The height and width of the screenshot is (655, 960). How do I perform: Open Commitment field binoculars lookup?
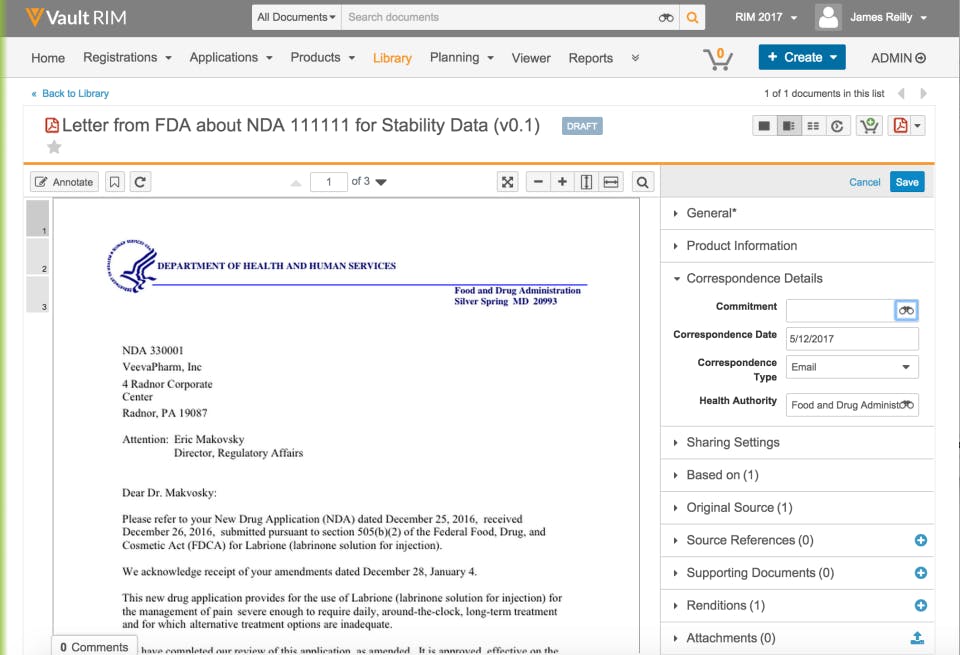pos(906,310)
